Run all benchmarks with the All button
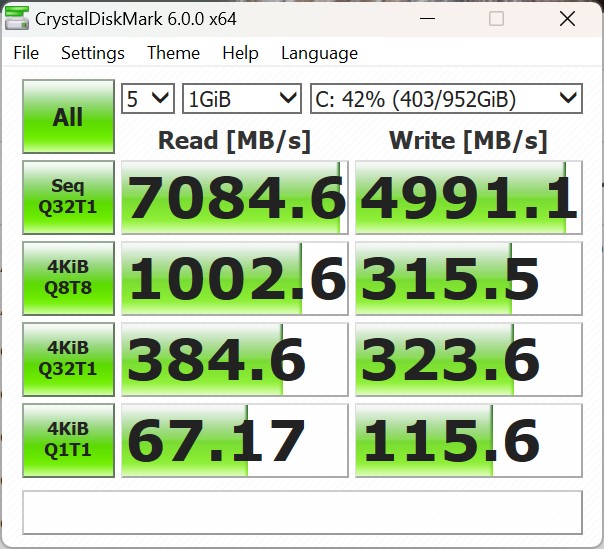This screenshot has width=604, height=549. [69, 116]
